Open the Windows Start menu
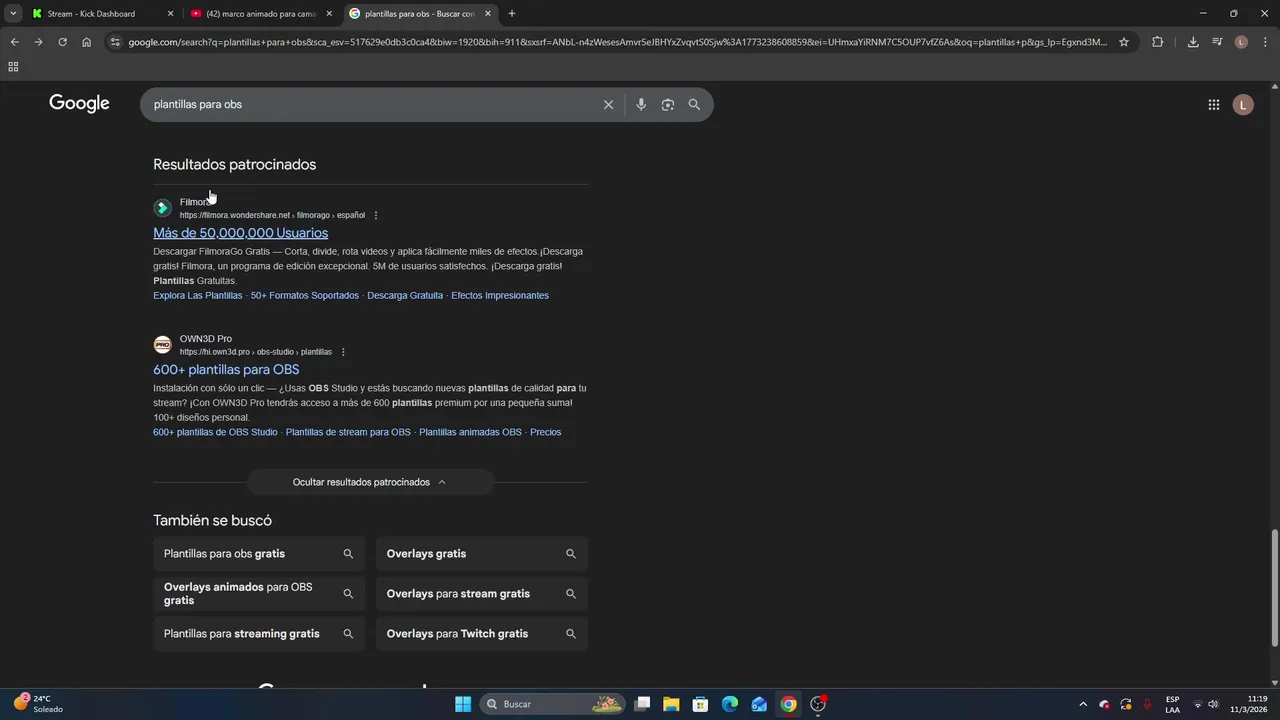1280x720 pixels. tap(463, 704)
